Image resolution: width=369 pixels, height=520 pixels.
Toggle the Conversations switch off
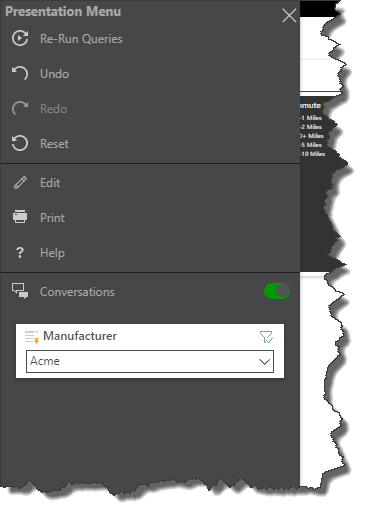click(277, 291)
